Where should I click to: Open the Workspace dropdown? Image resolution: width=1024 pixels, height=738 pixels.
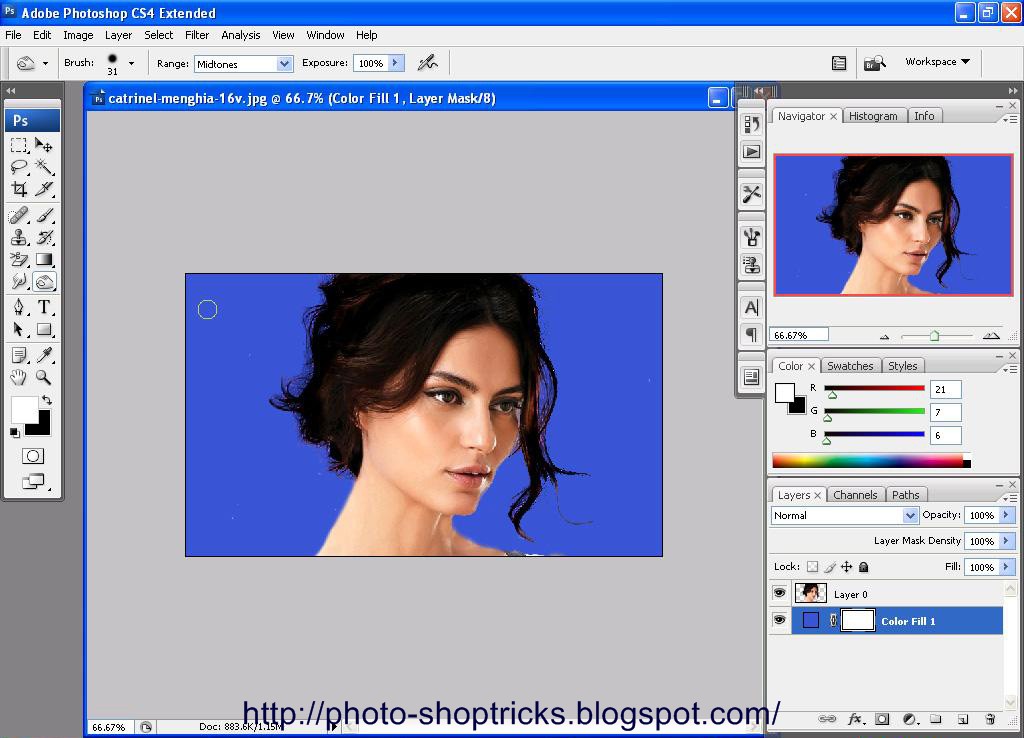(937, 61)
